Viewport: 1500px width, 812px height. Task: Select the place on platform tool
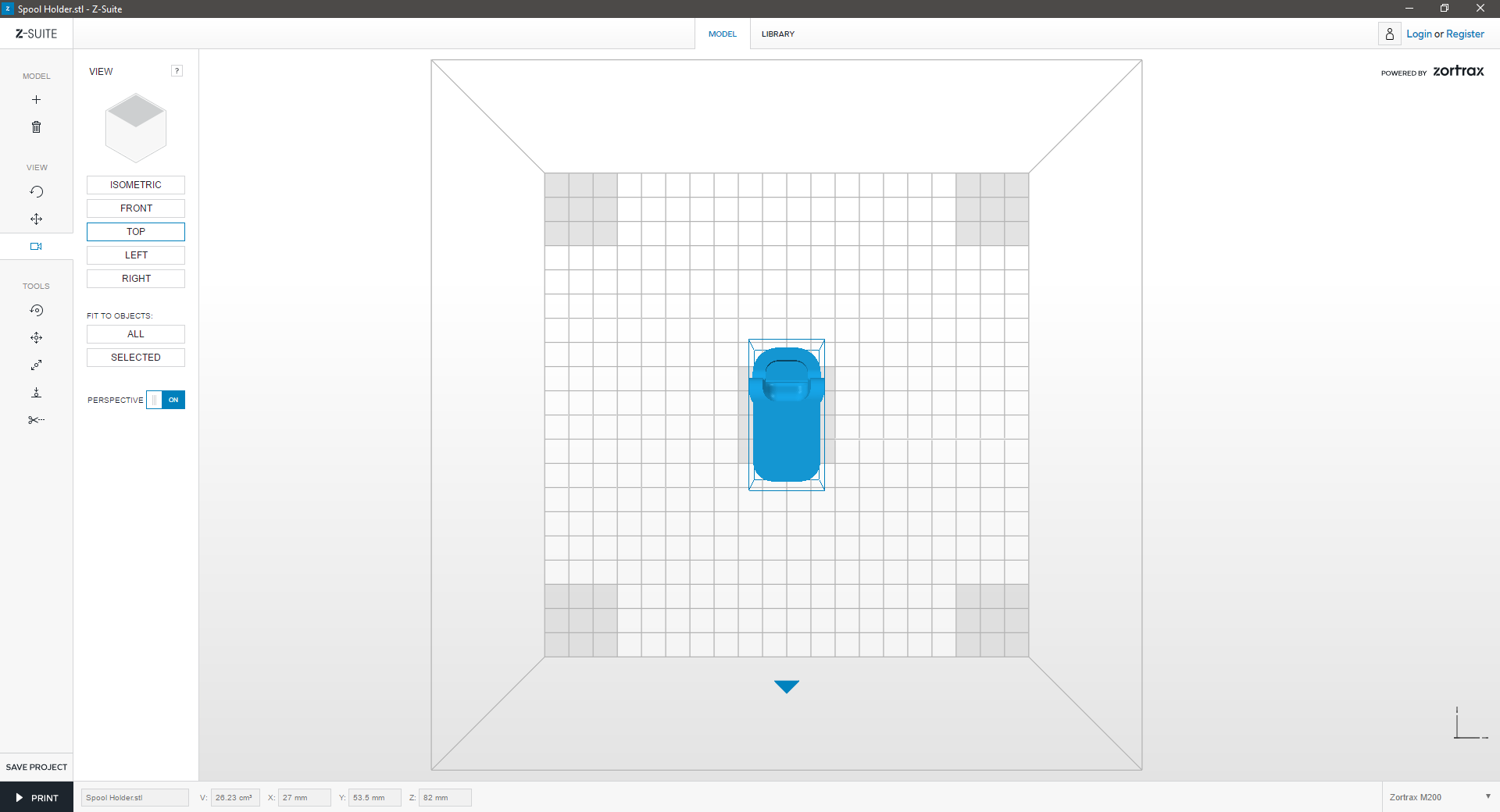[x=36, y=393]
